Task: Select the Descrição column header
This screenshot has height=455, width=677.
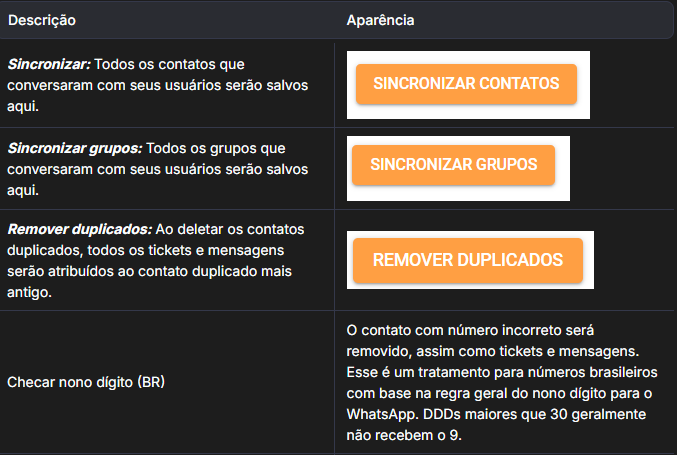Action: (42, 20)
